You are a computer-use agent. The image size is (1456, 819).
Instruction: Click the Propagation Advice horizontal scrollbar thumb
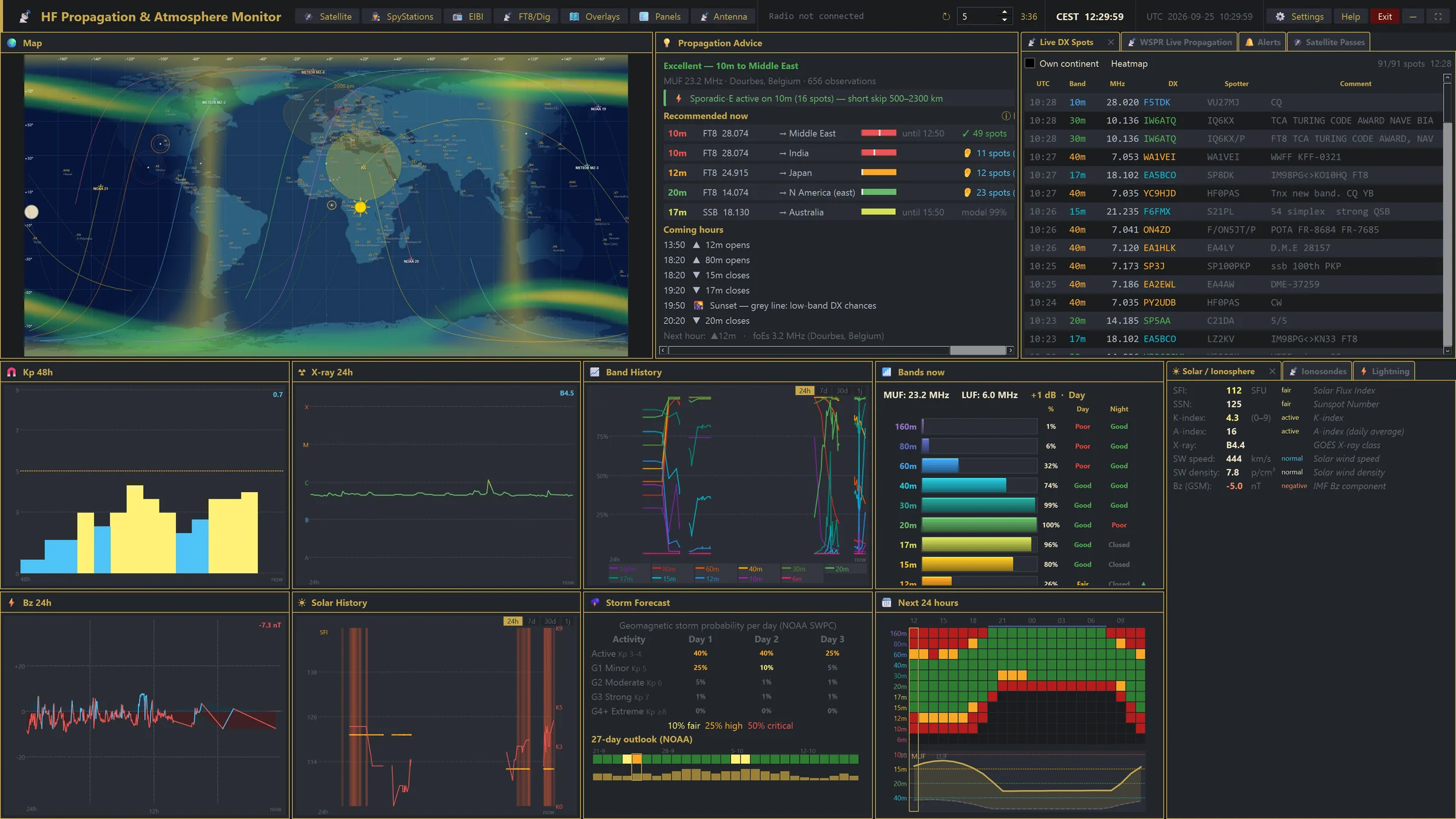(977, 350)
